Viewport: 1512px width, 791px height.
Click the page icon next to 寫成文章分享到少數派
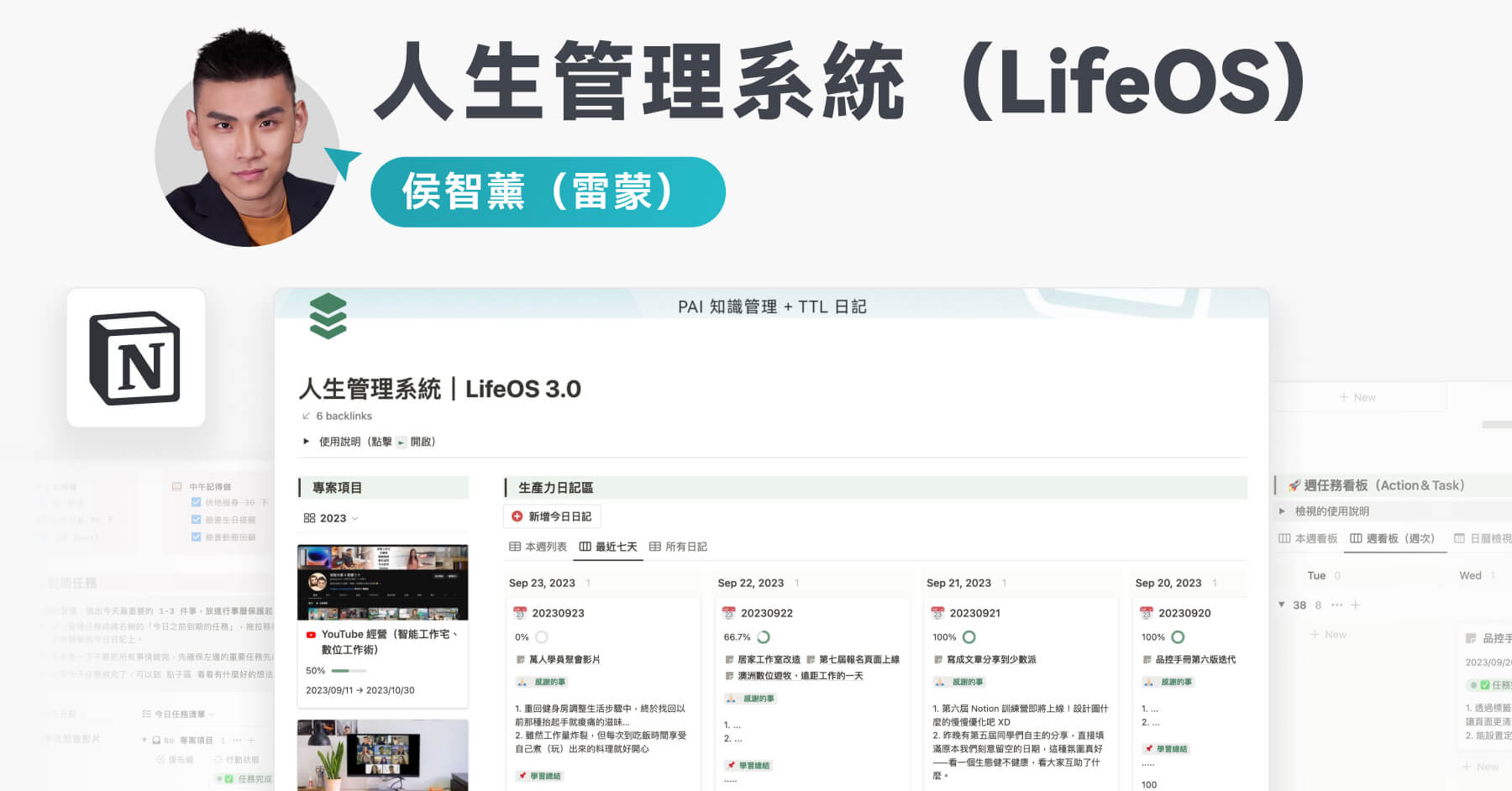938,660
